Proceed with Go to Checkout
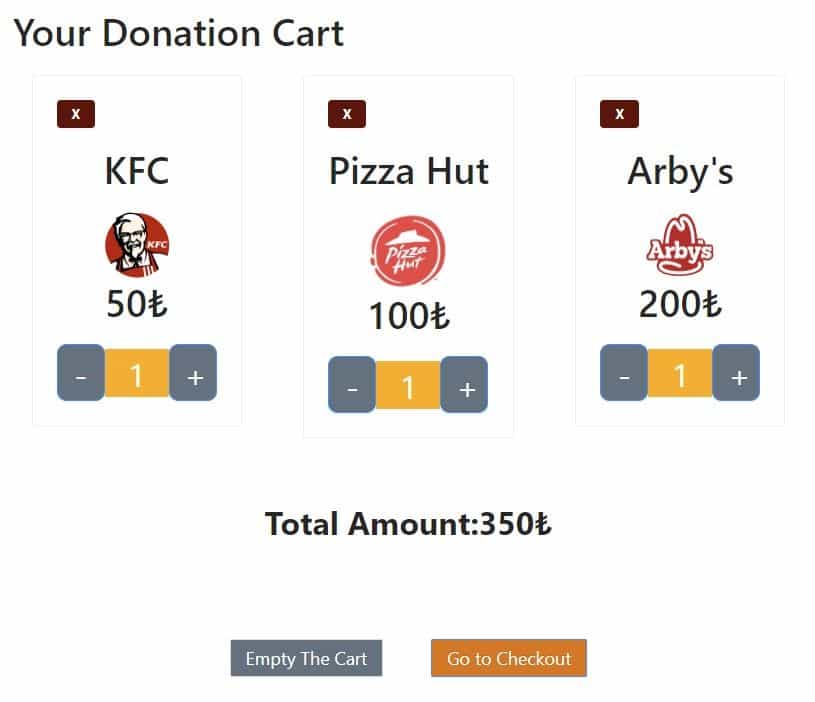The width and height of the screenshot is (815, 702). pyautogui.click(x=509, y=658)
